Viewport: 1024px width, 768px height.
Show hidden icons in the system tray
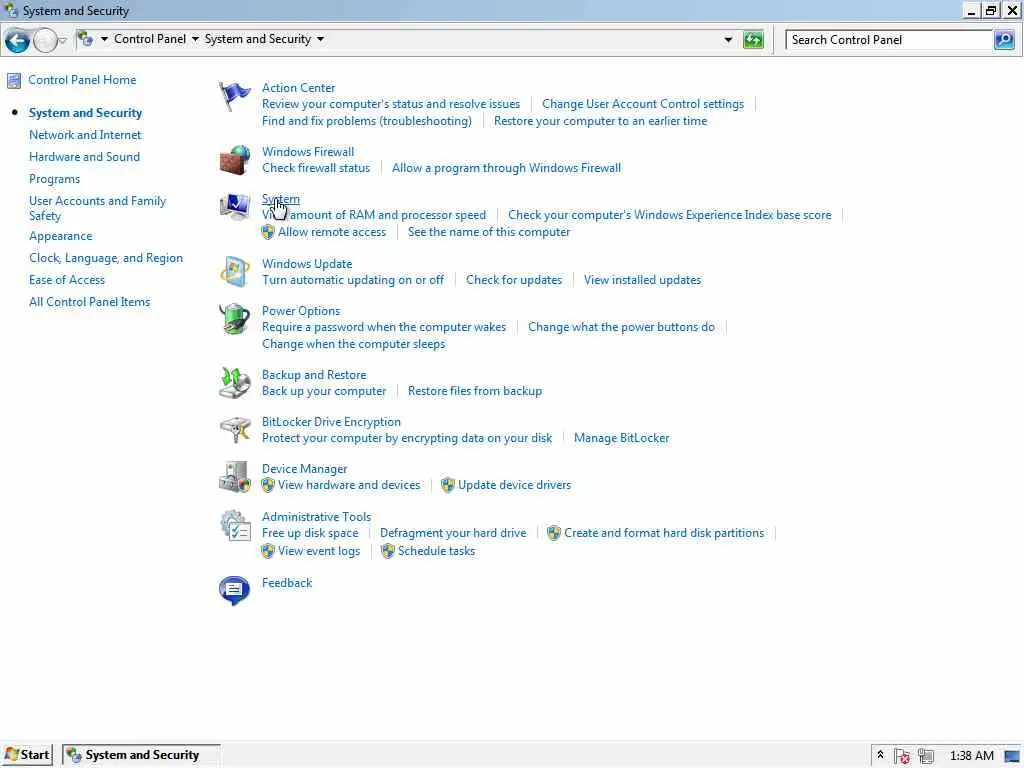pyautogui.click(x=880, y=755)
